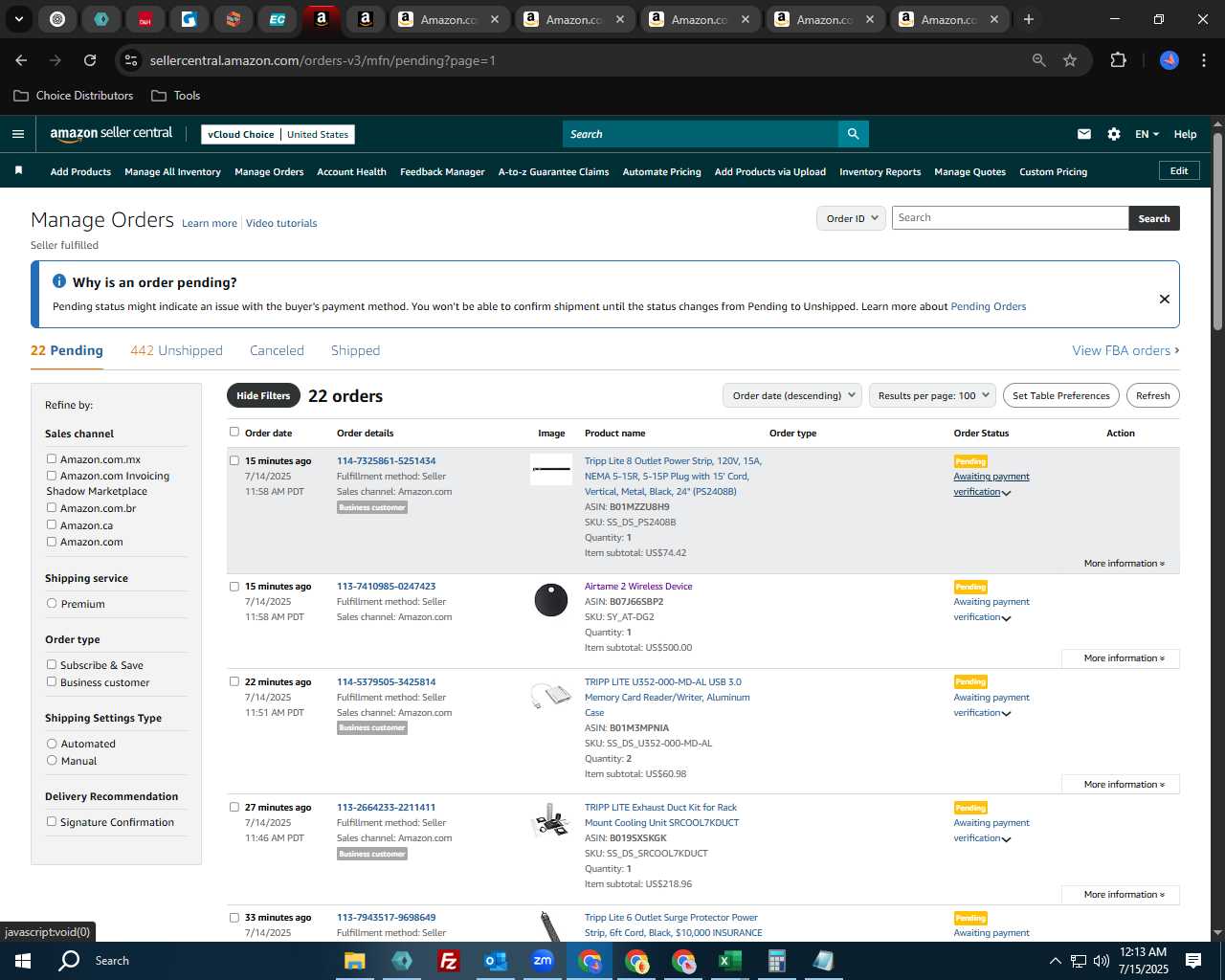The width and height of the screenshot is (1225, 980).
Task: Open the Windows Start menu
Action: click(x=23, y=961)
